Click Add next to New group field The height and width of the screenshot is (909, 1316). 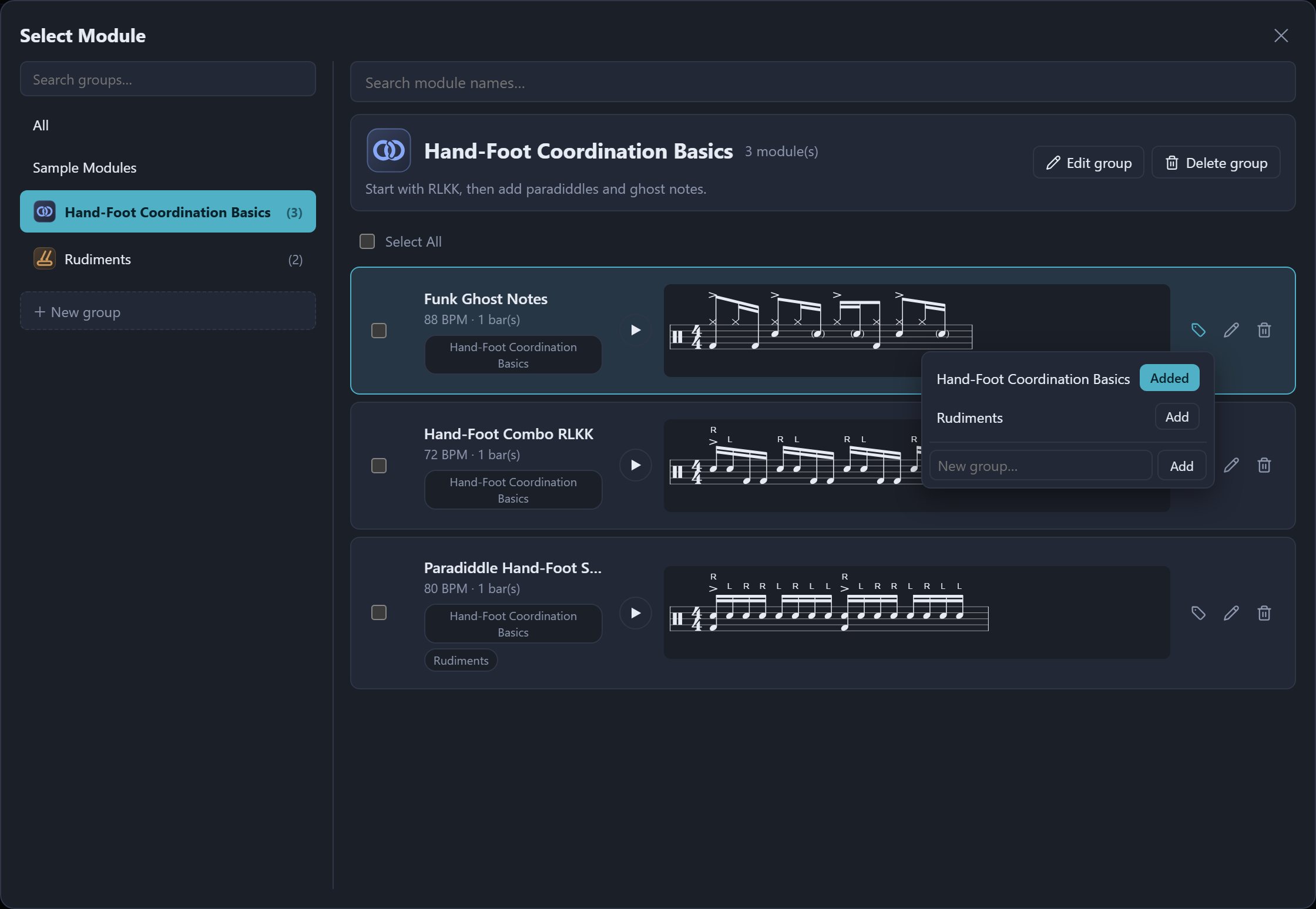tap(1181, 466)
